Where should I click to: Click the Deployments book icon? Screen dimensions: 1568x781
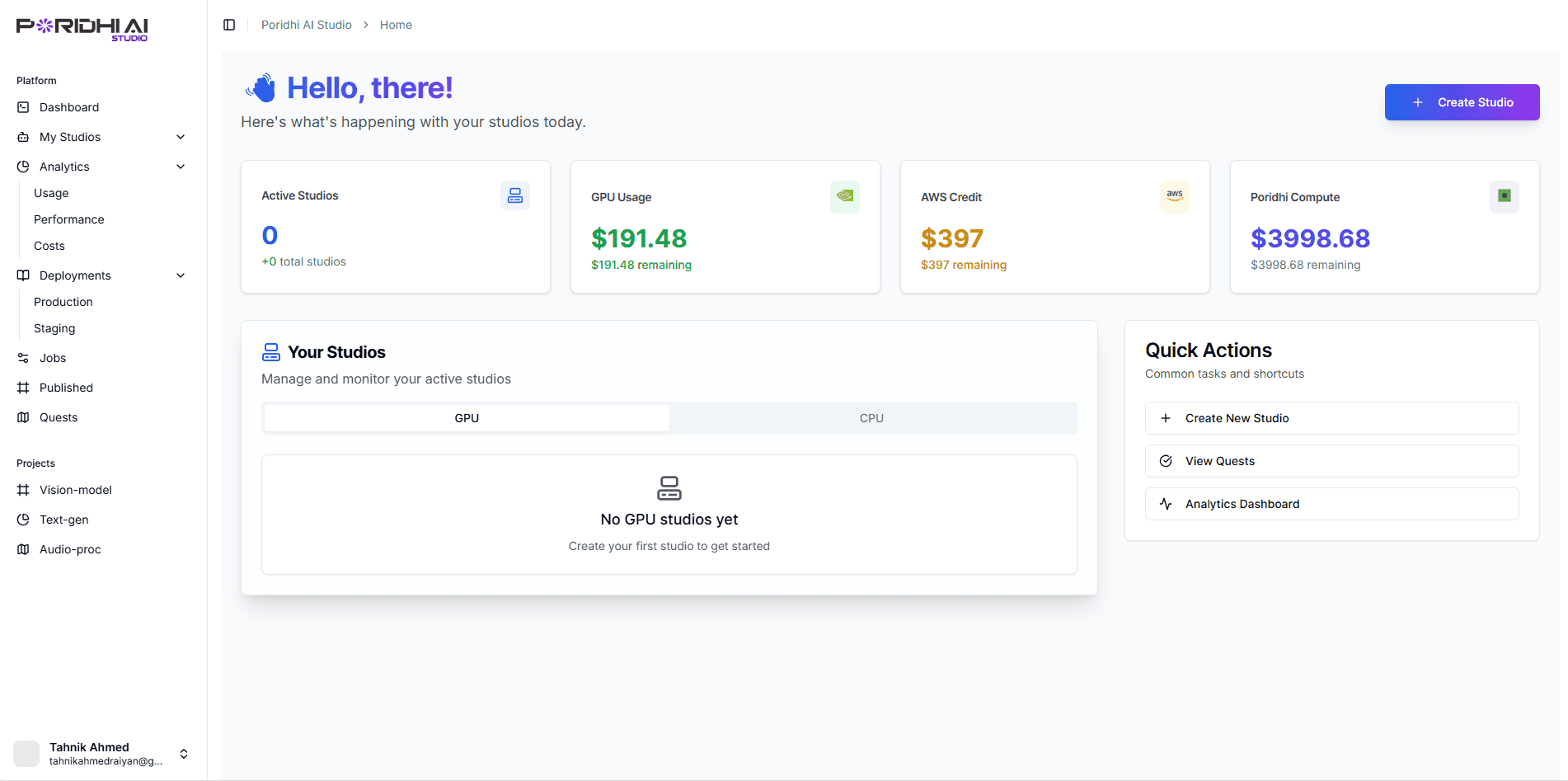[23, 275]
